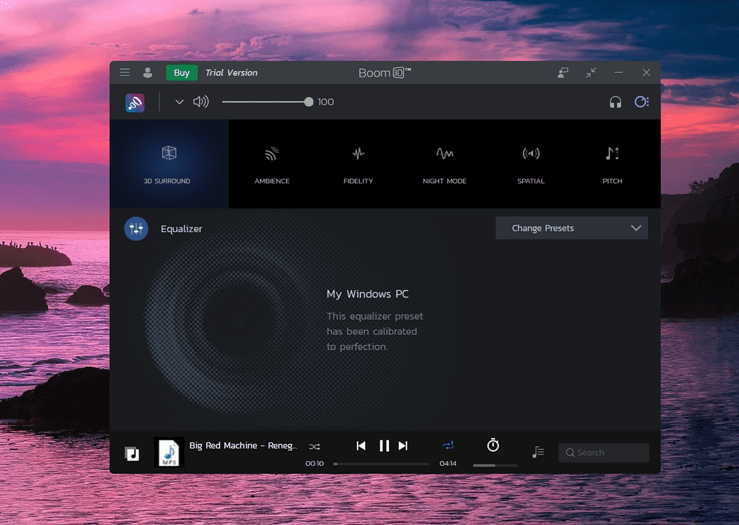
Task: Open the playlist queue icon
Action: 538,452
